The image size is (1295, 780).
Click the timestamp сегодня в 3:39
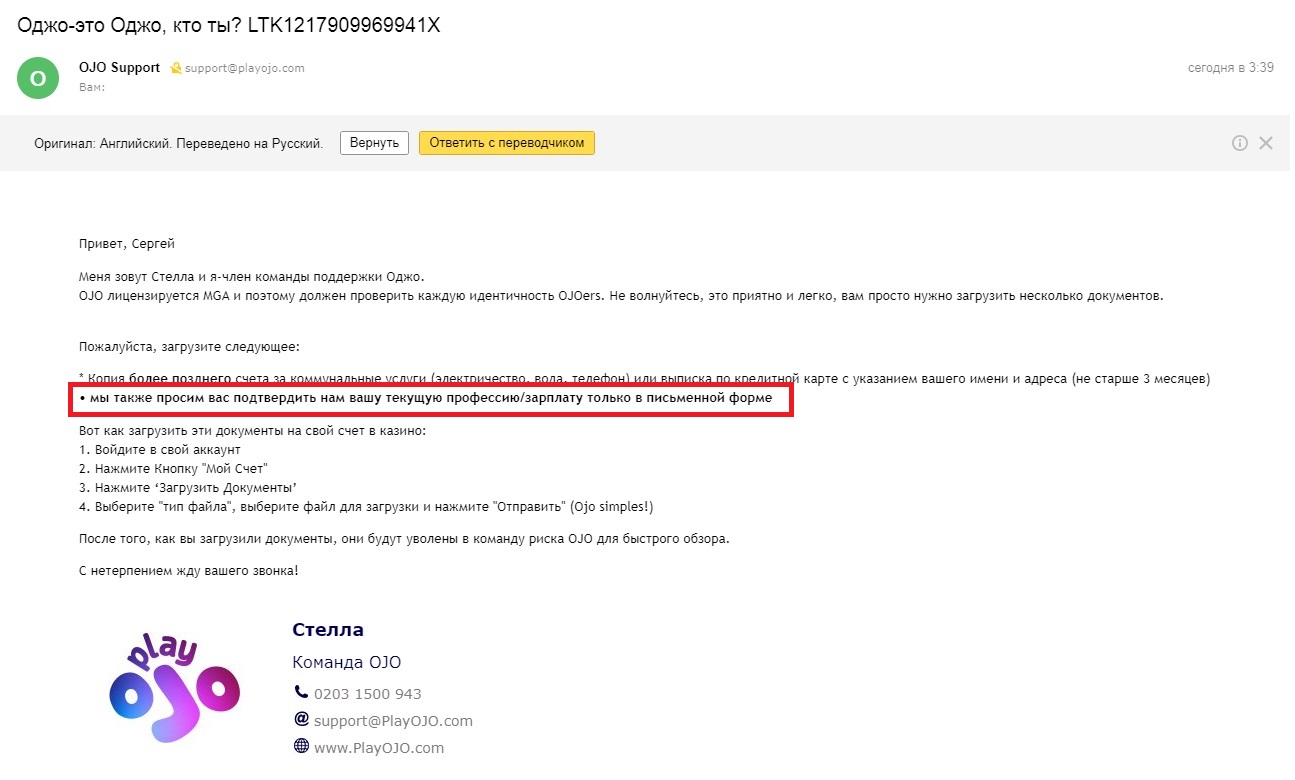pyautogui.click(x=1230, y=68)
